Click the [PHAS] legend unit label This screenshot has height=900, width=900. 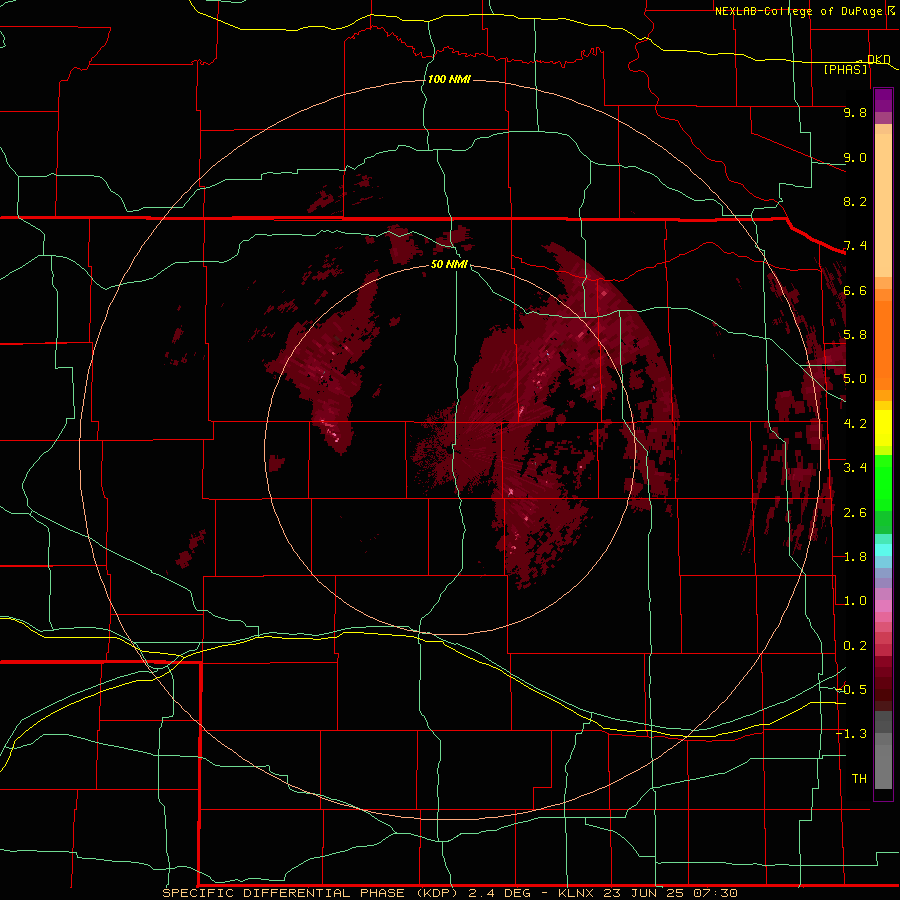point(845,69)
